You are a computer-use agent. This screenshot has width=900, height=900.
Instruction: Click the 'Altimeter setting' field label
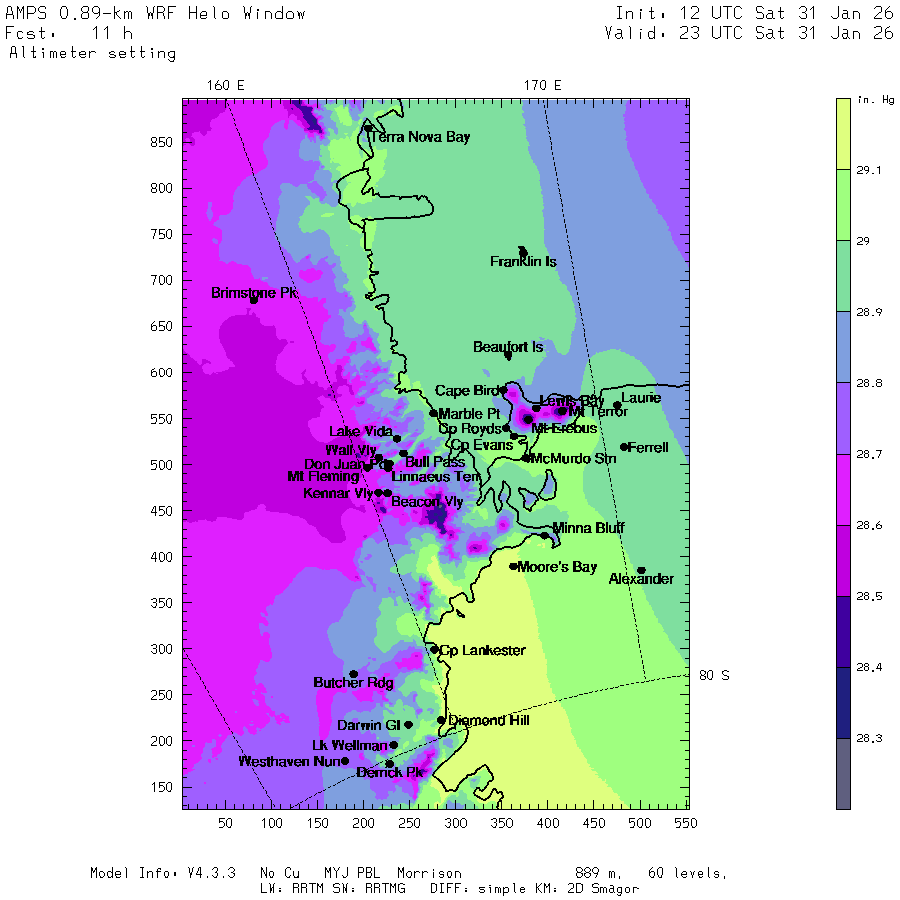click(x=92, y=53)
